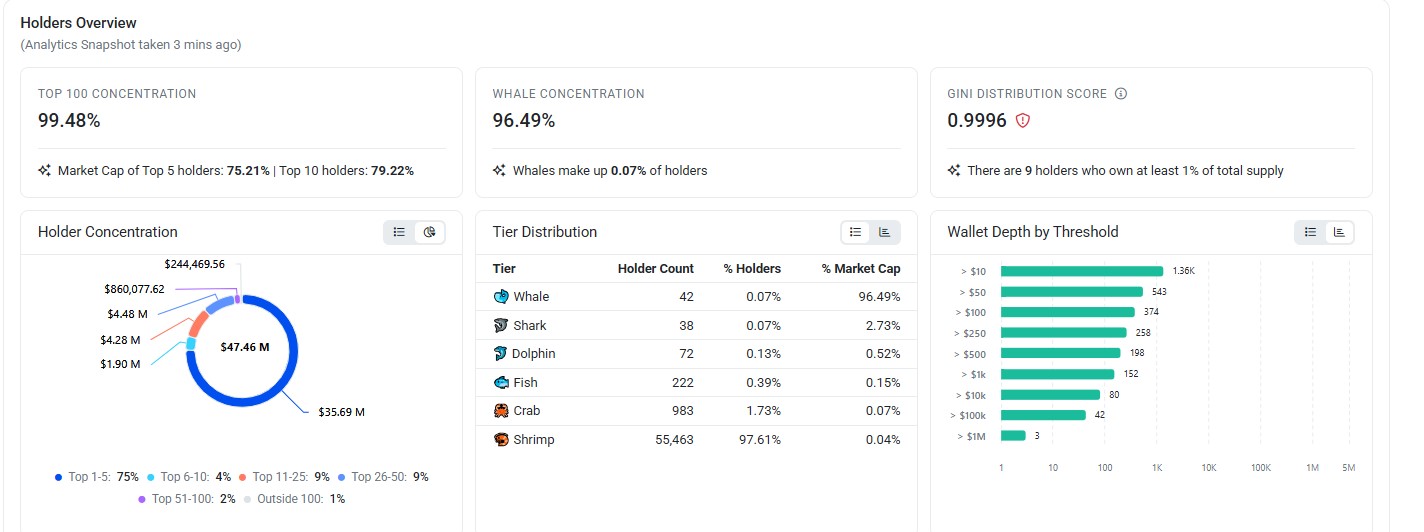Image resolution: width=1424 pixels, height=532 pixels.
Task: Click the Gini score value 0.9996
Action: (977, 121)
